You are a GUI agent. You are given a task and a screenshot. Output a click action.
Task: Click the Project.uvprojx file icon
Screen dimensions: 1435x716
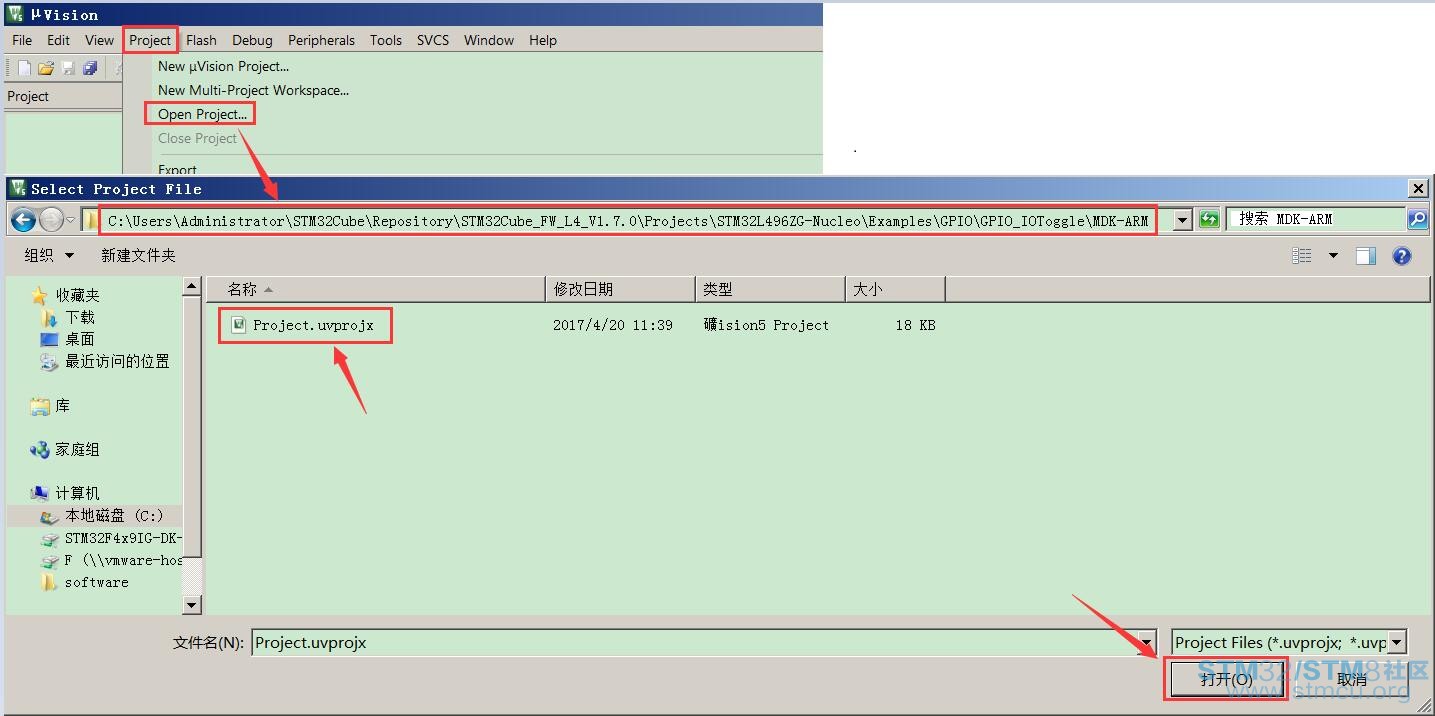coord(238,325)
